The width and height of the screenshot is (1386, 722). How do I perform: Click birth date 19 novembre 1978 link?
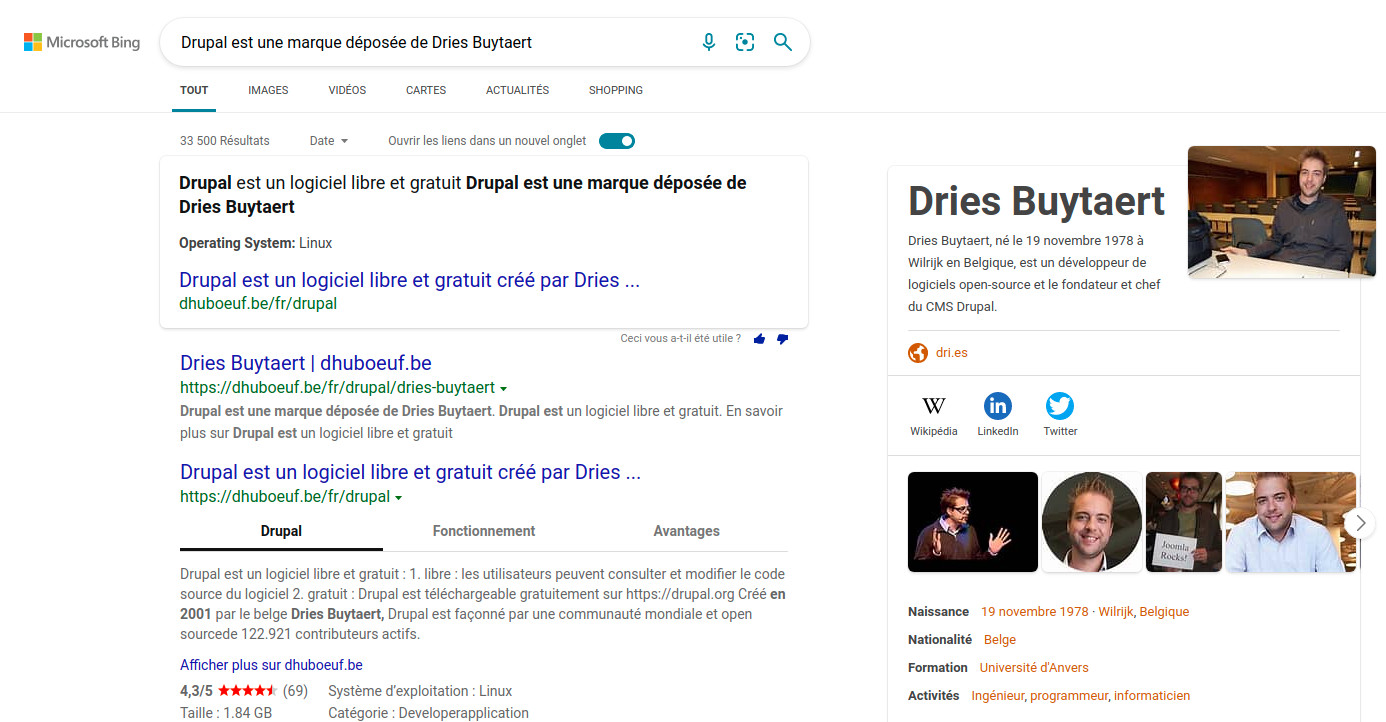click(x=1034, y=611)
